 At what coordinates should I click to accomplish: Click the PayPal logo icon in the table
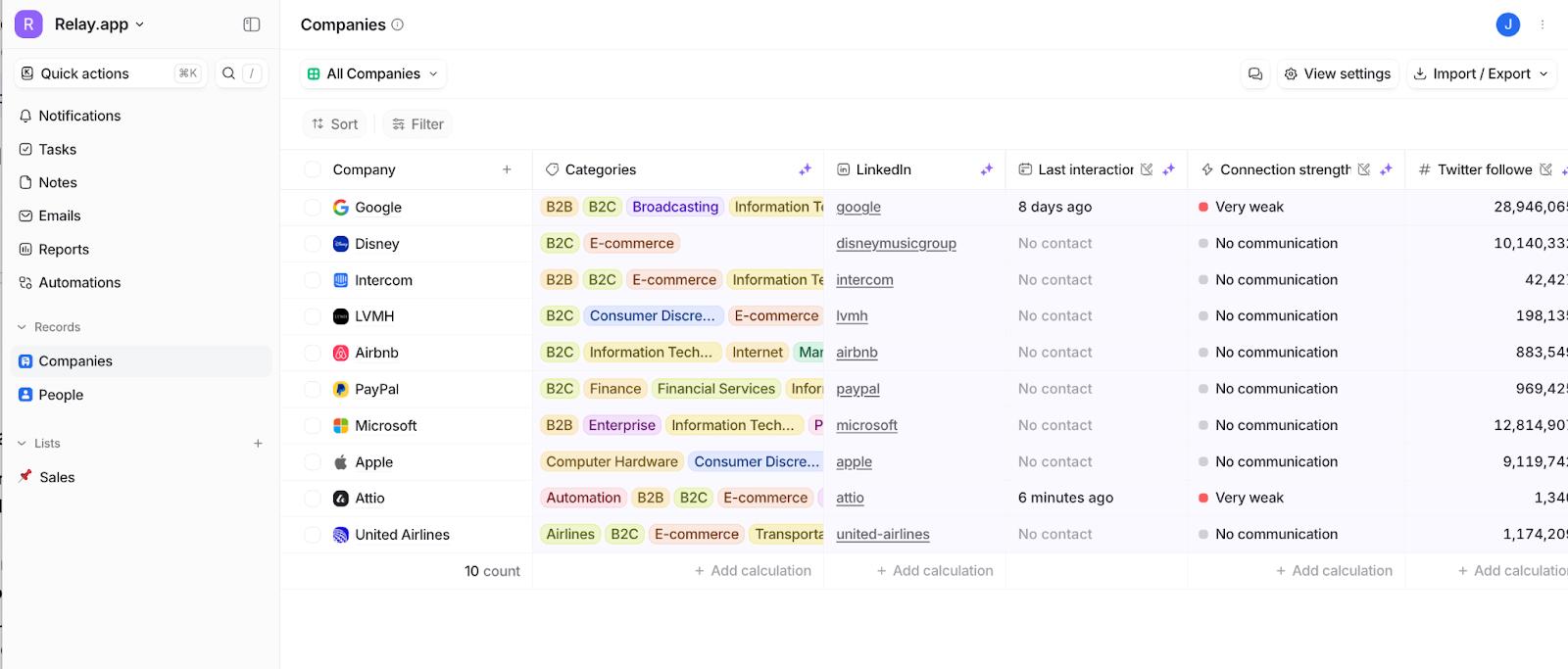(341, 389)
